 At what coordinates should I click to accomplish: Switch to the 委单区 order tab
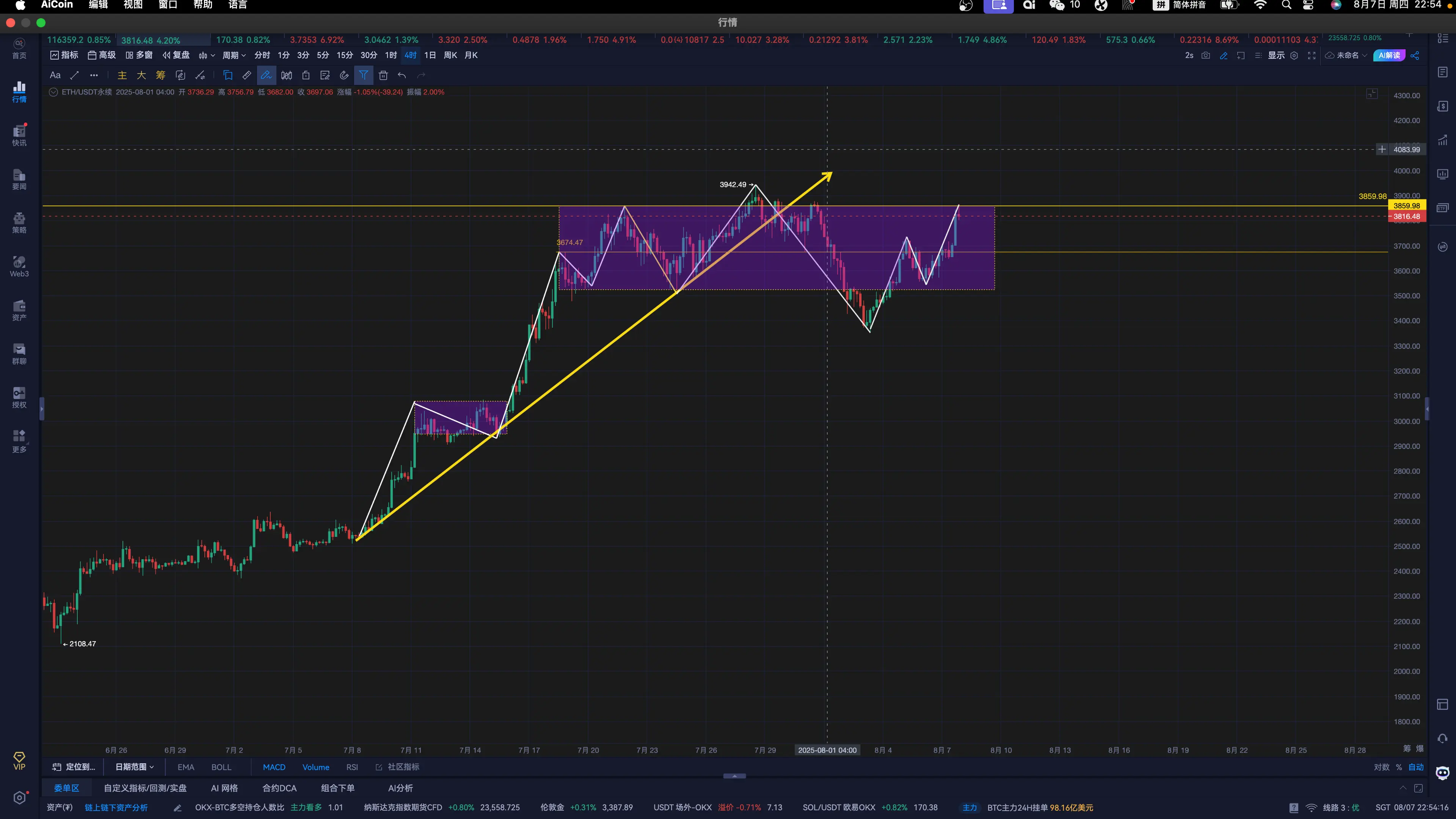click(66, 788)
